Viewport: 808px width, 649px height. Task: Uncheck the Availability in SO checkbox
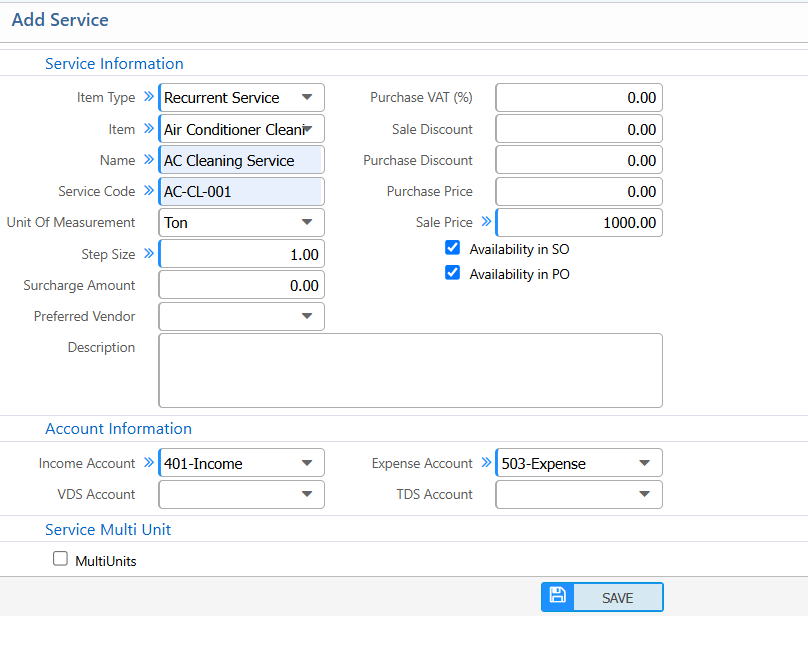(x=453, y=248)
